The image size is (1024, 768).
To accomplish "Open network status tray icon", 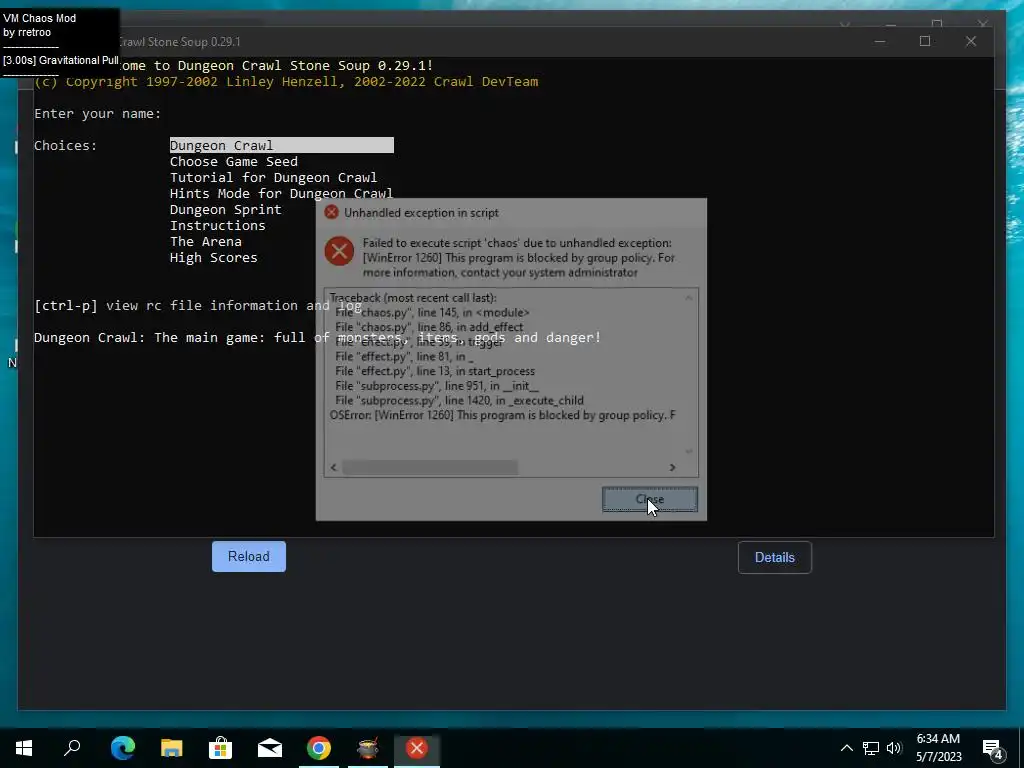I will click(871, 748).
